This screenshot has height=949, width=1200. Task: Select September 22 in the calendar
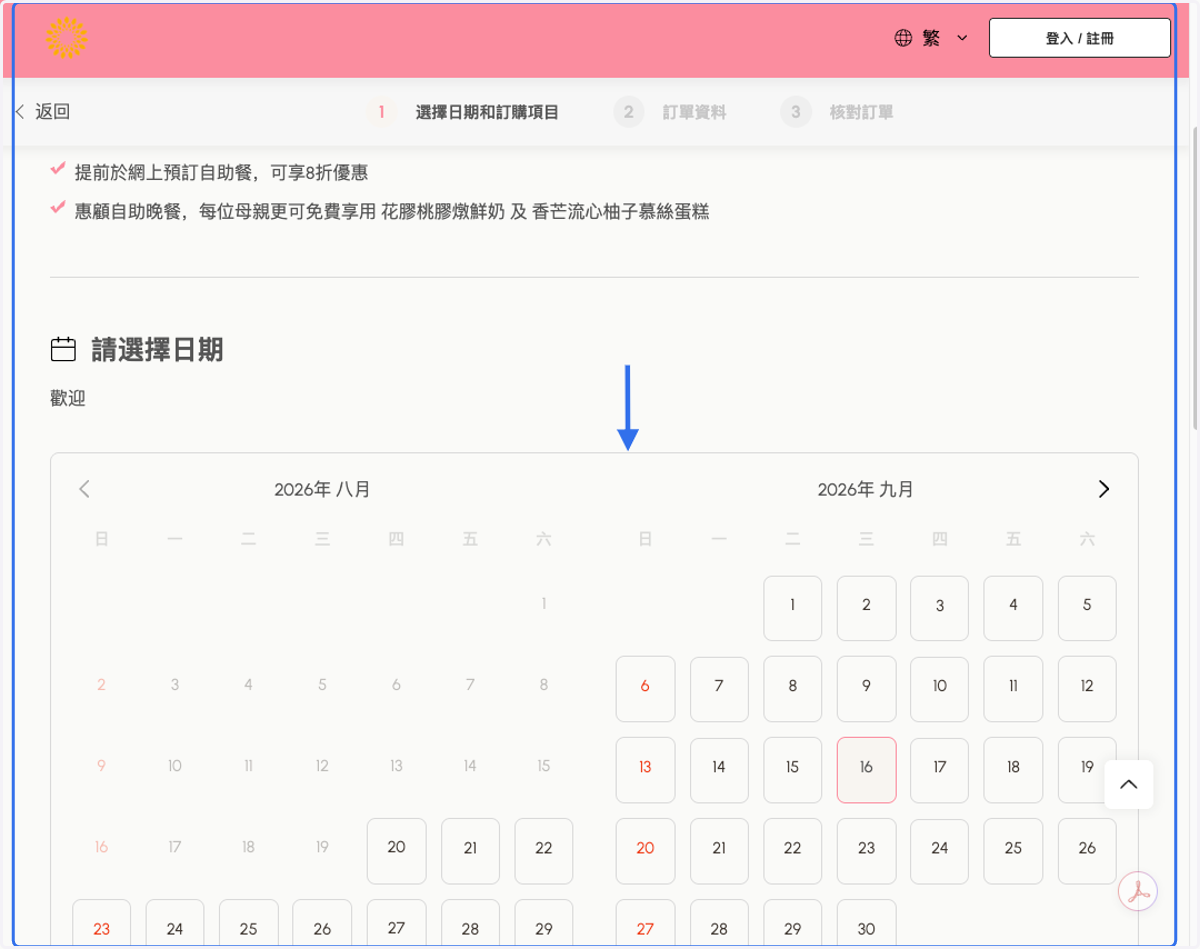pos(793,851)
